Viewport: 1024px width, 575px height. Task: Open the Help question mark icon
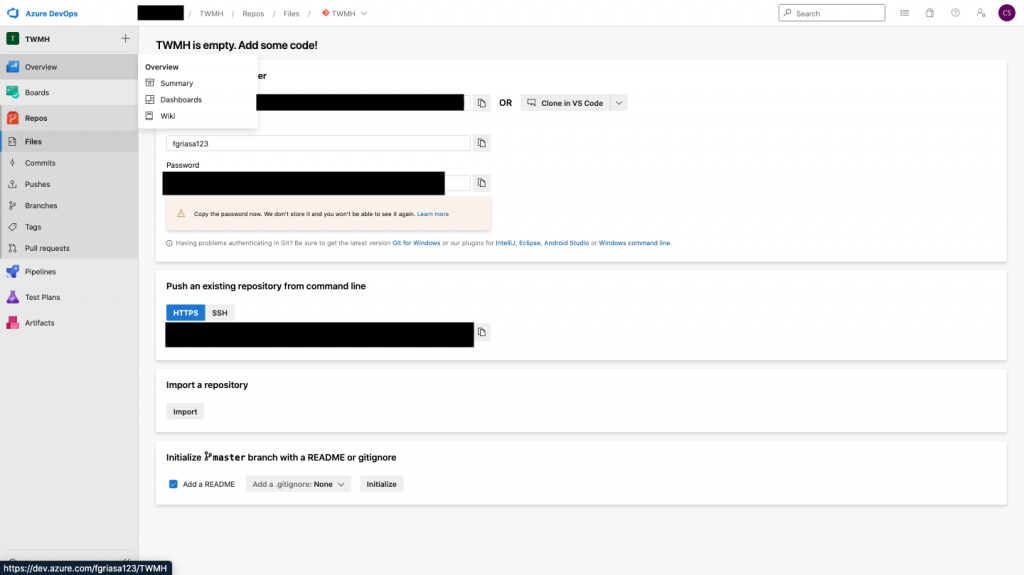tap(955, 13)
